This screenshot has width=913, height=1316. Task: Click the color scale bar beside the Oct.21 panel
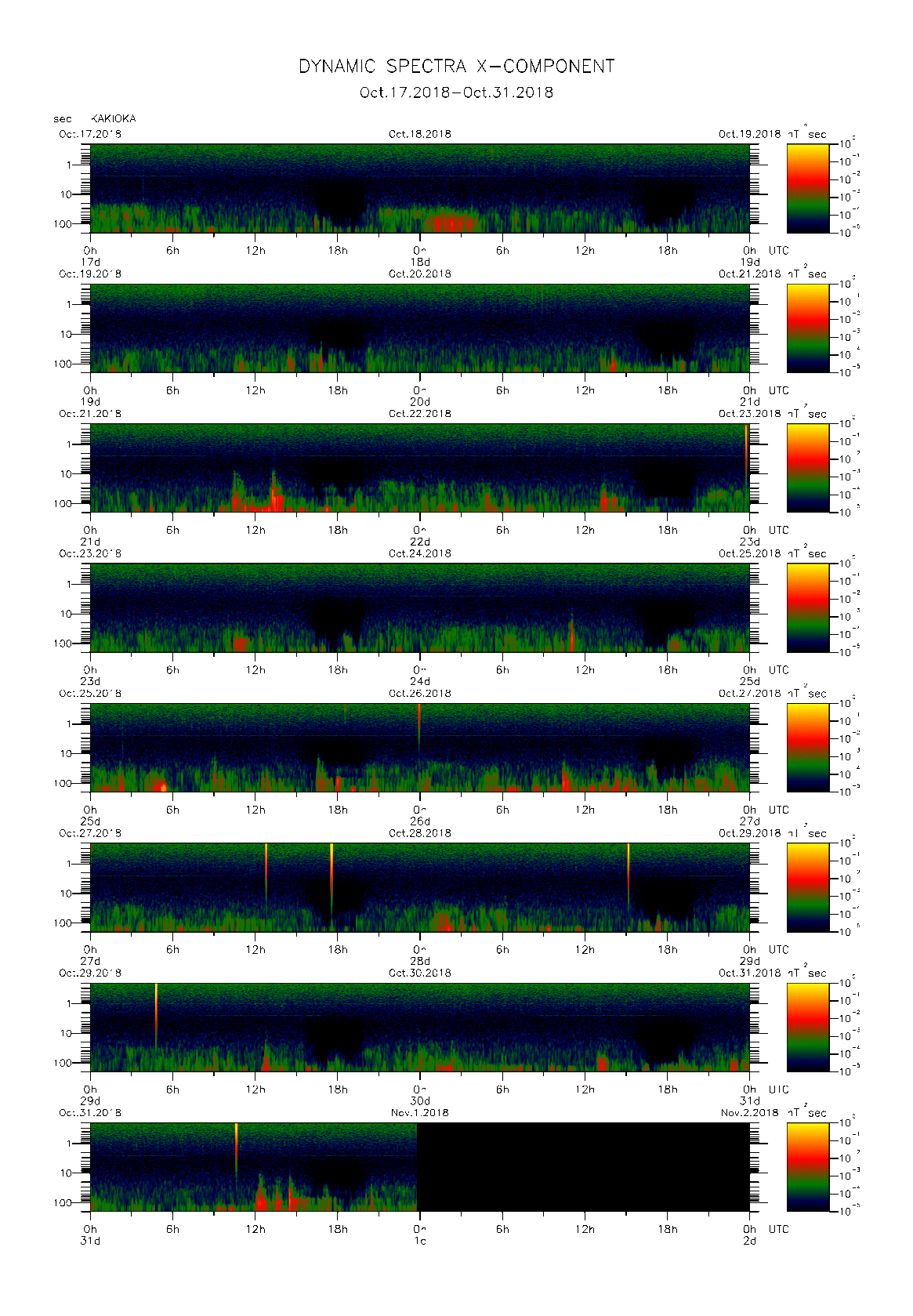pyautogui.click(x=808, y=468)
